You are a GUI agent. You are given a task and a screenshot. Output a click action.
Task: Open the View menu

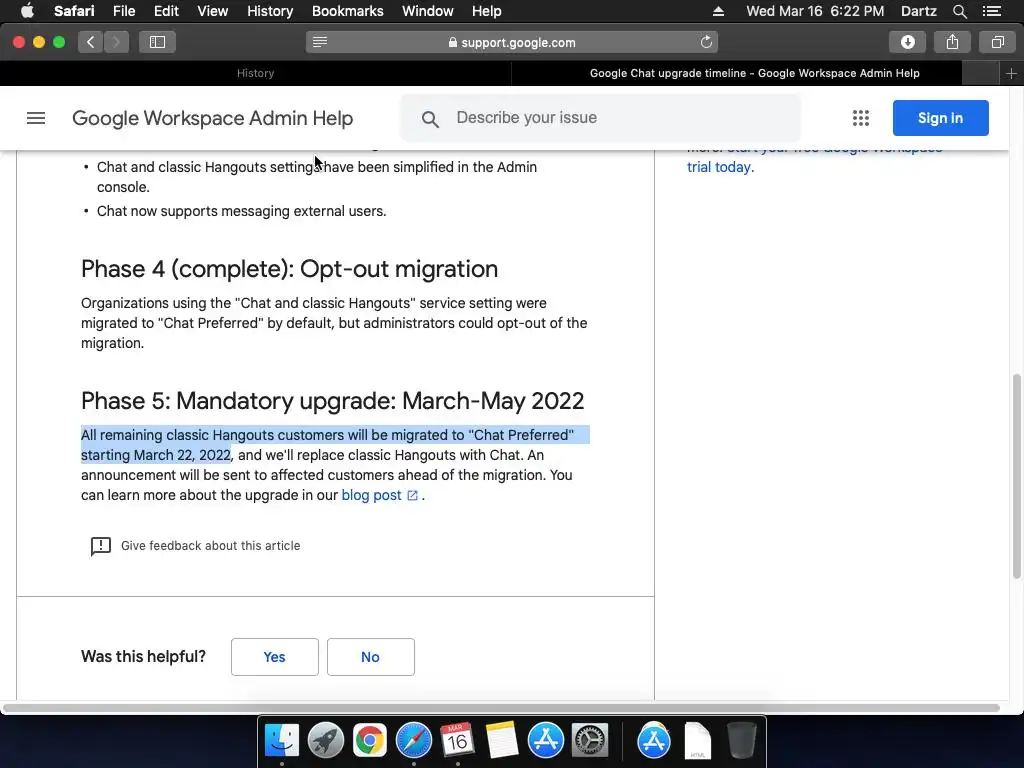click(212, 11)
